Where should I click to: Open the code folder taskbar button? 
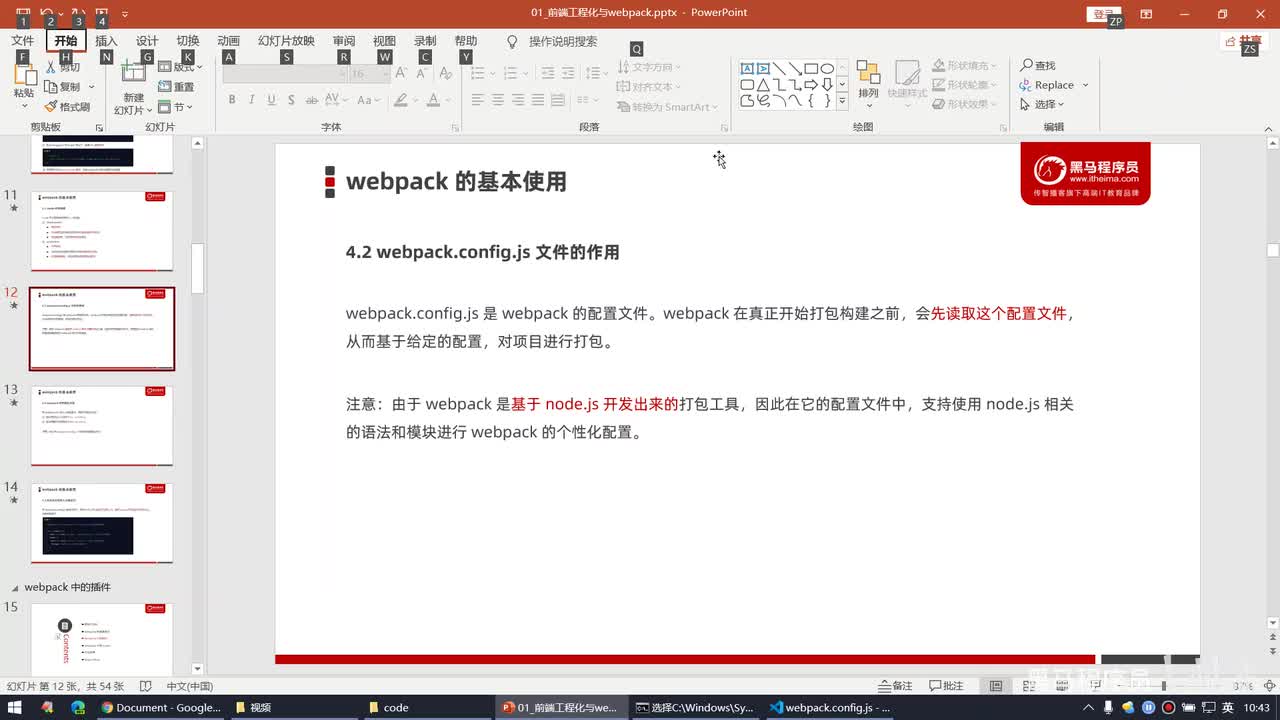point(427,707)
